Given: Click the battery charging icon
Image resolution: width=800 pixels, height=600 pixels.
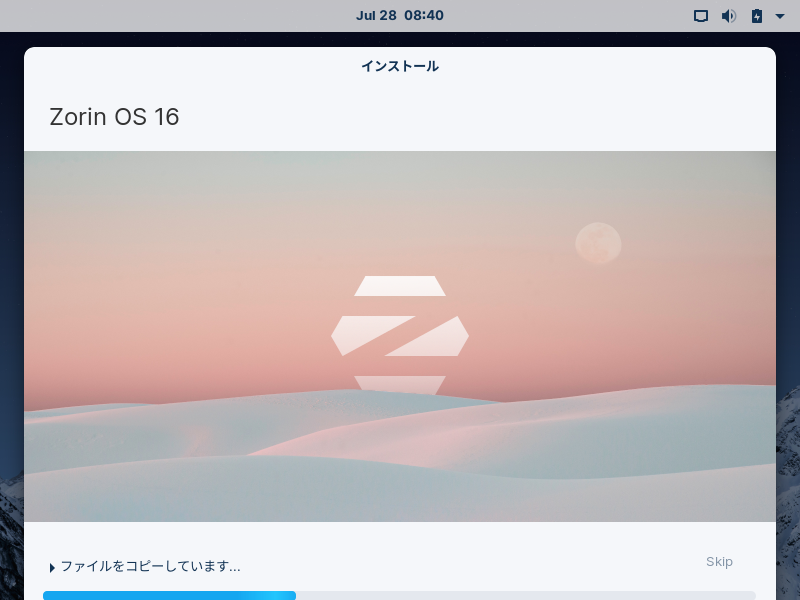Looking at the screenshot, I should [x=757, y=16].
